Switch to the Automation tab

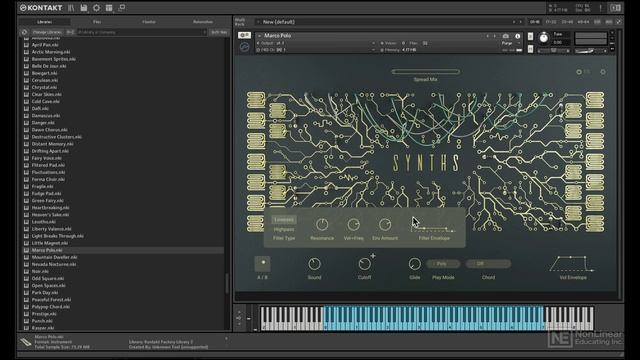(203, 22)
